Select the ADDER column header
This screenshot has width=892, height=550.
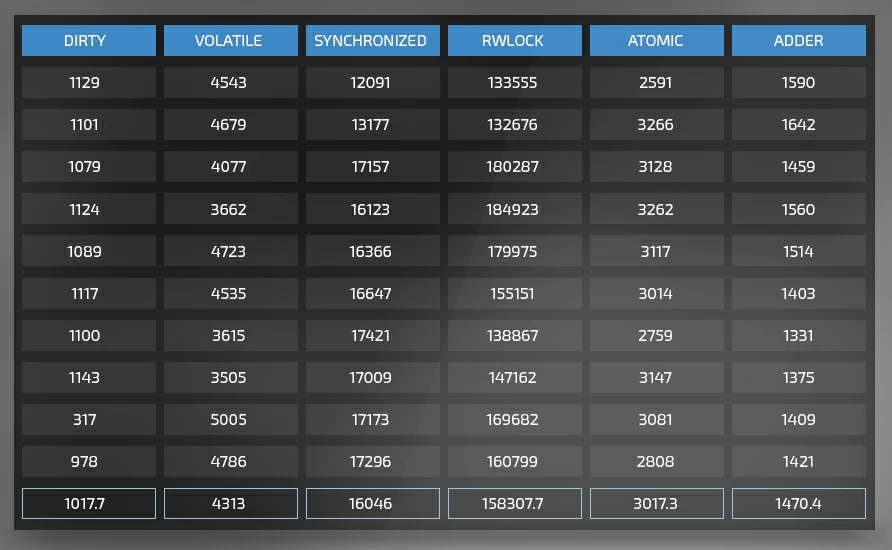[x=799, y=40]
